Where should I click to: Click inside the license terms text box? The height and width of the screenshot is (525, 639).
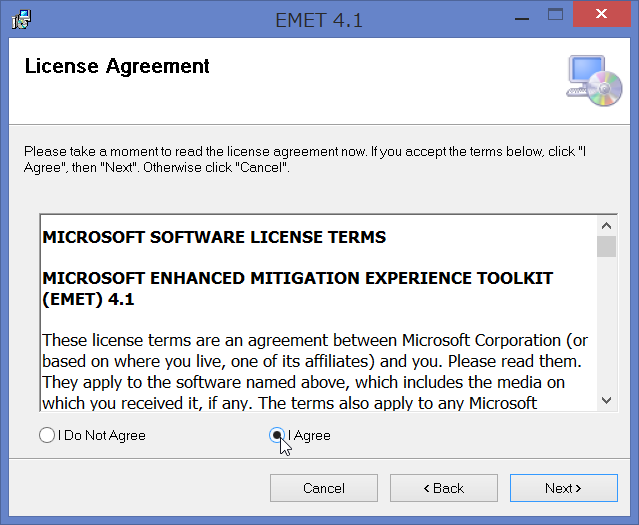318,313
